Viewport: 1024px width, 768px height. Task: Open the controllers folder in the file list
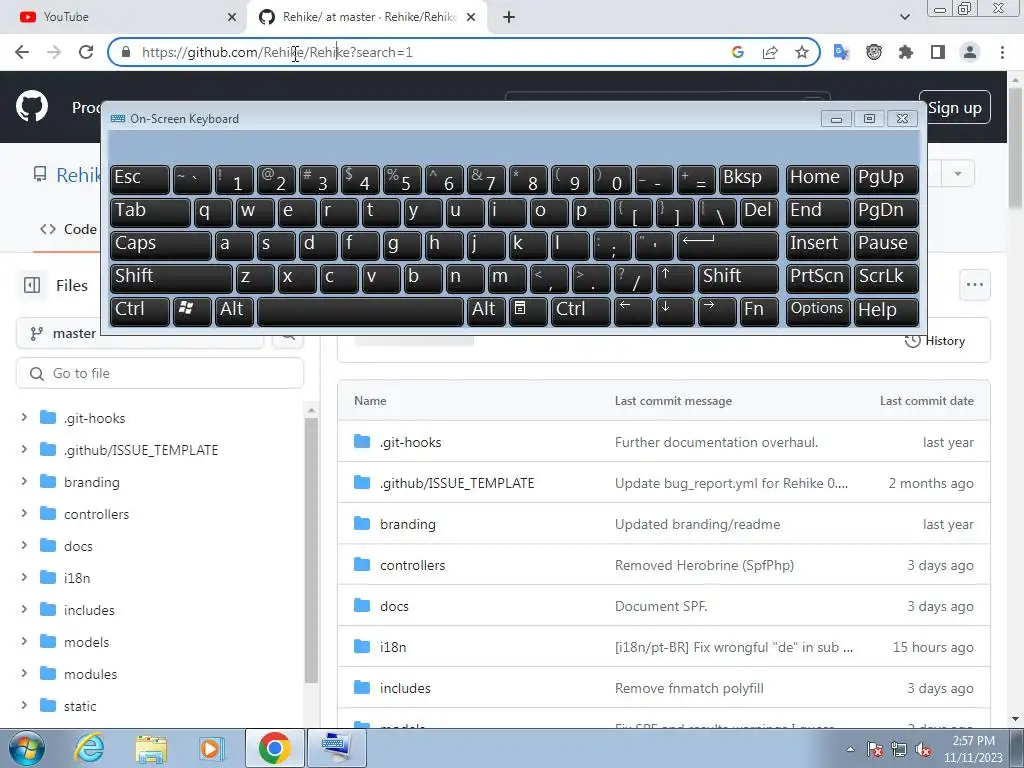pos(412,565)
